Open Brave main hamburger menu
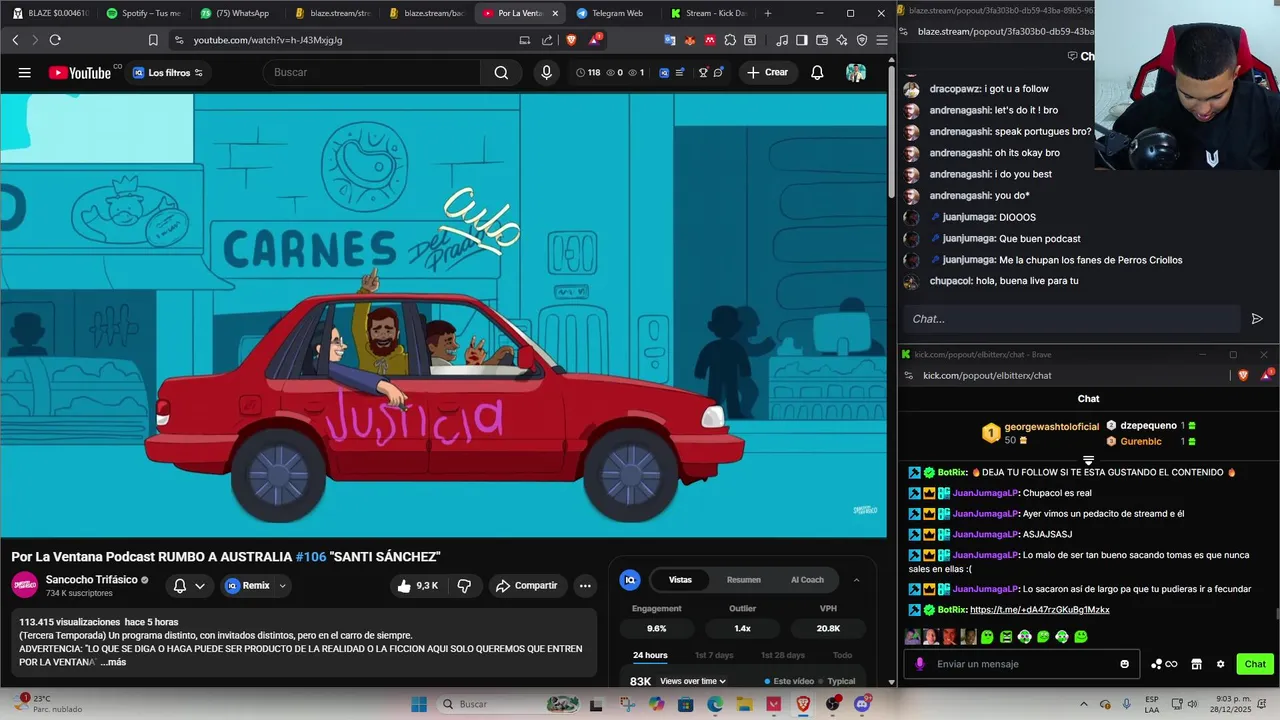1280x720 pixels. pos(881,40)
